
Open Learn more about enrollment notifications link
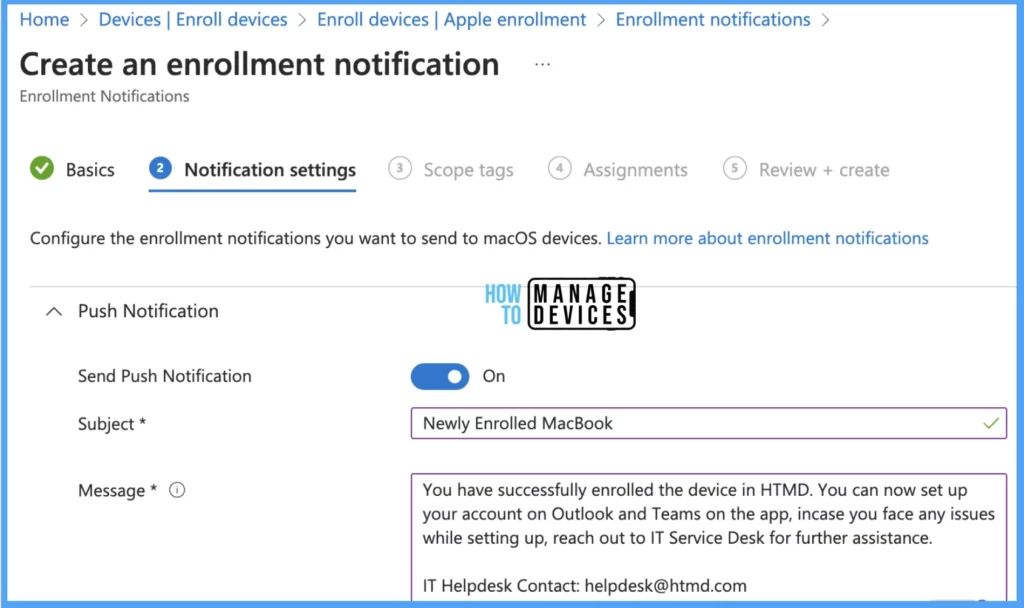[767, 238]
